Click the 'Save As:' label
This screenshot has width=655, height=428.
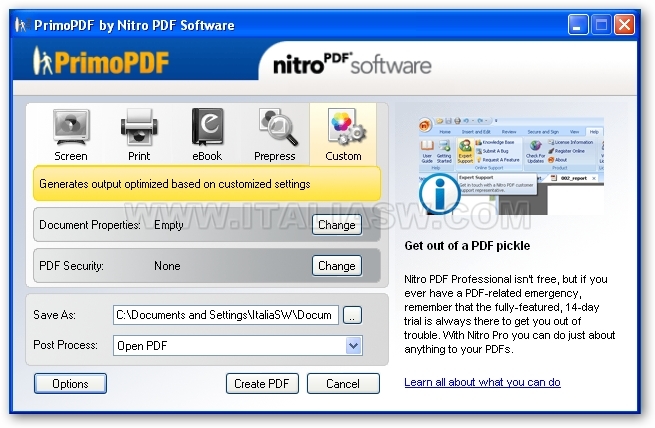click(x=54, y=315)
